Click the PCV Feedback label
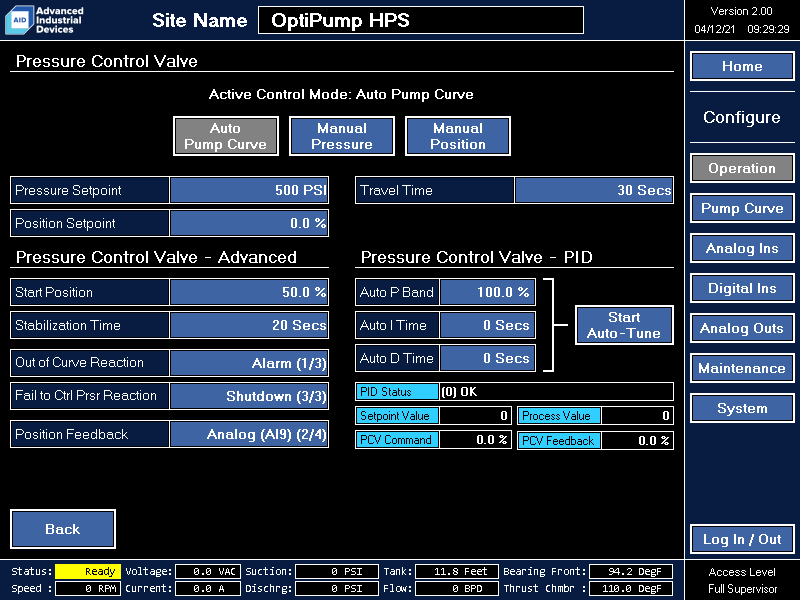Screen dimensions: 800x600 (x=559, y=440)
